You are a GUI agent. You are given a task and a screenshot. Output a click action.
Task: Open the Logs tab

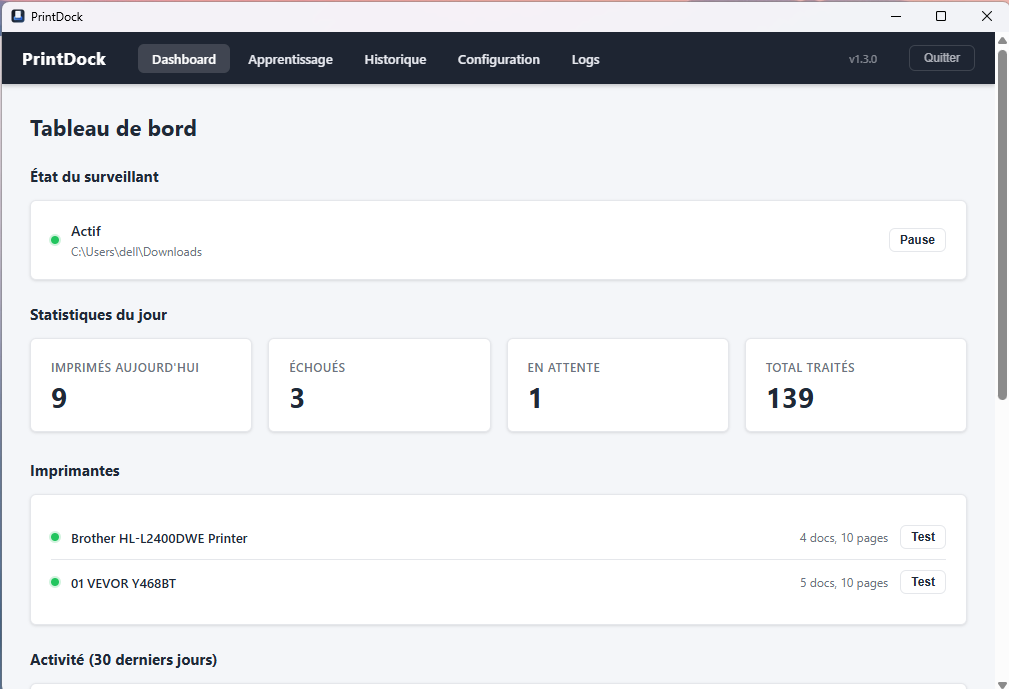click(x=585, y=59)
